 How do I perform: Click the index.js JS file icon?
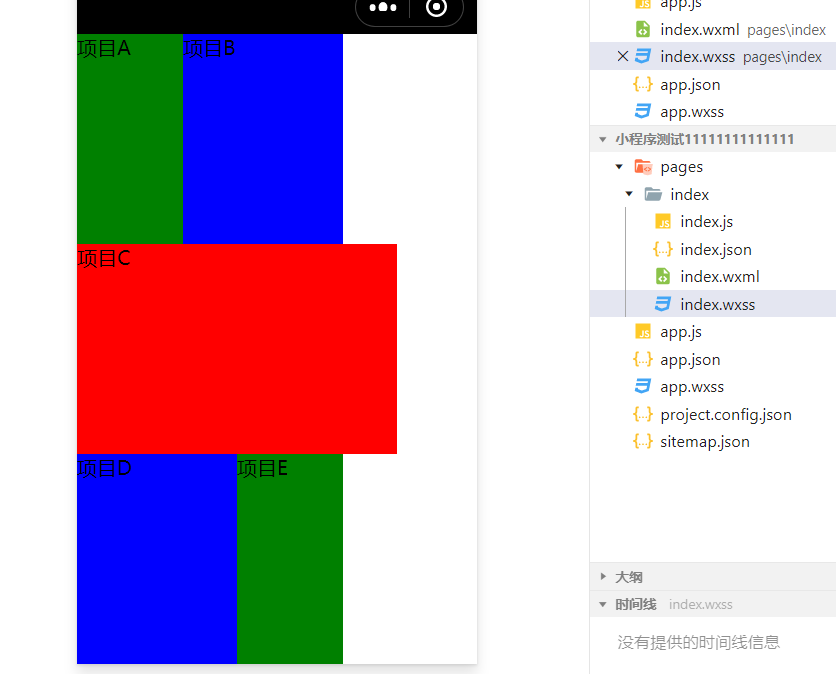click(x=663, y=222)
